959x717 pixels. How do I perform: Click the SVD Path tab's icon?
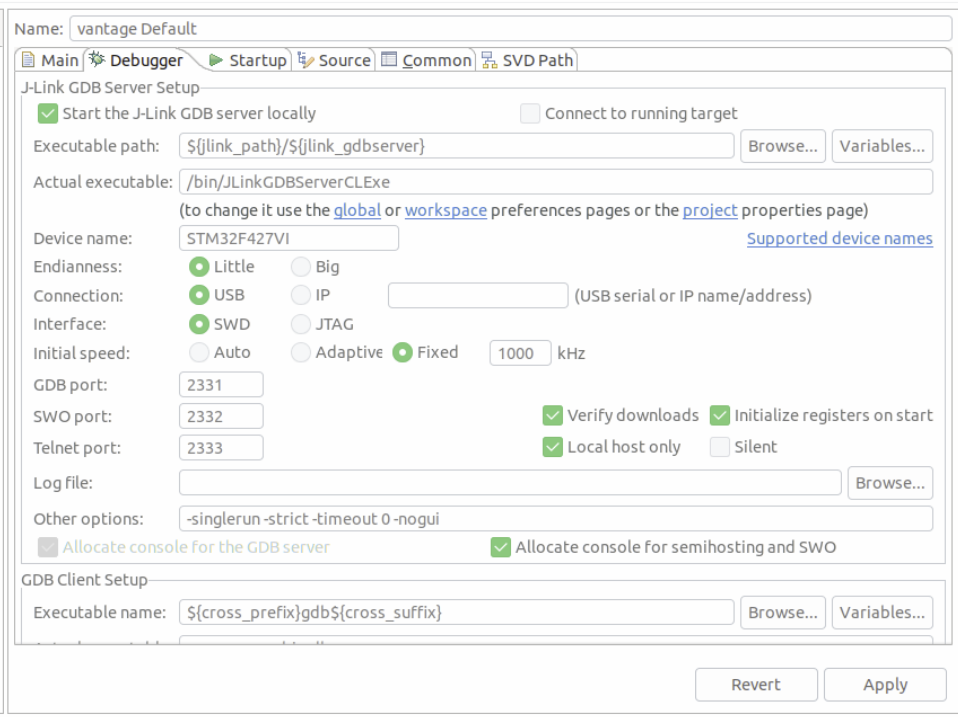pyautogui.click(x=489, y=60)
